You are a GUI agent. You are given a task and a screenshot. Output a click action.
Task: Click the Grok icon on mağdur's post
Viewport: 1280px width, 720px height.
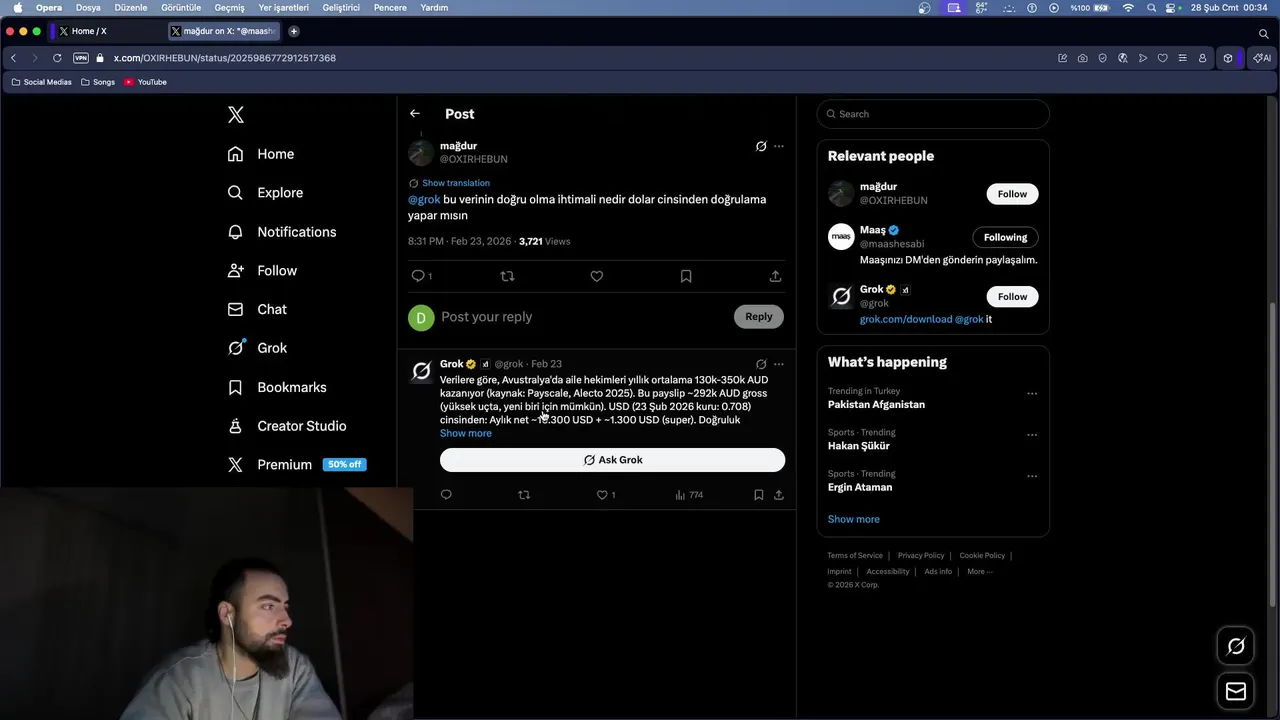pyautogui.click(x=761, y=146)
